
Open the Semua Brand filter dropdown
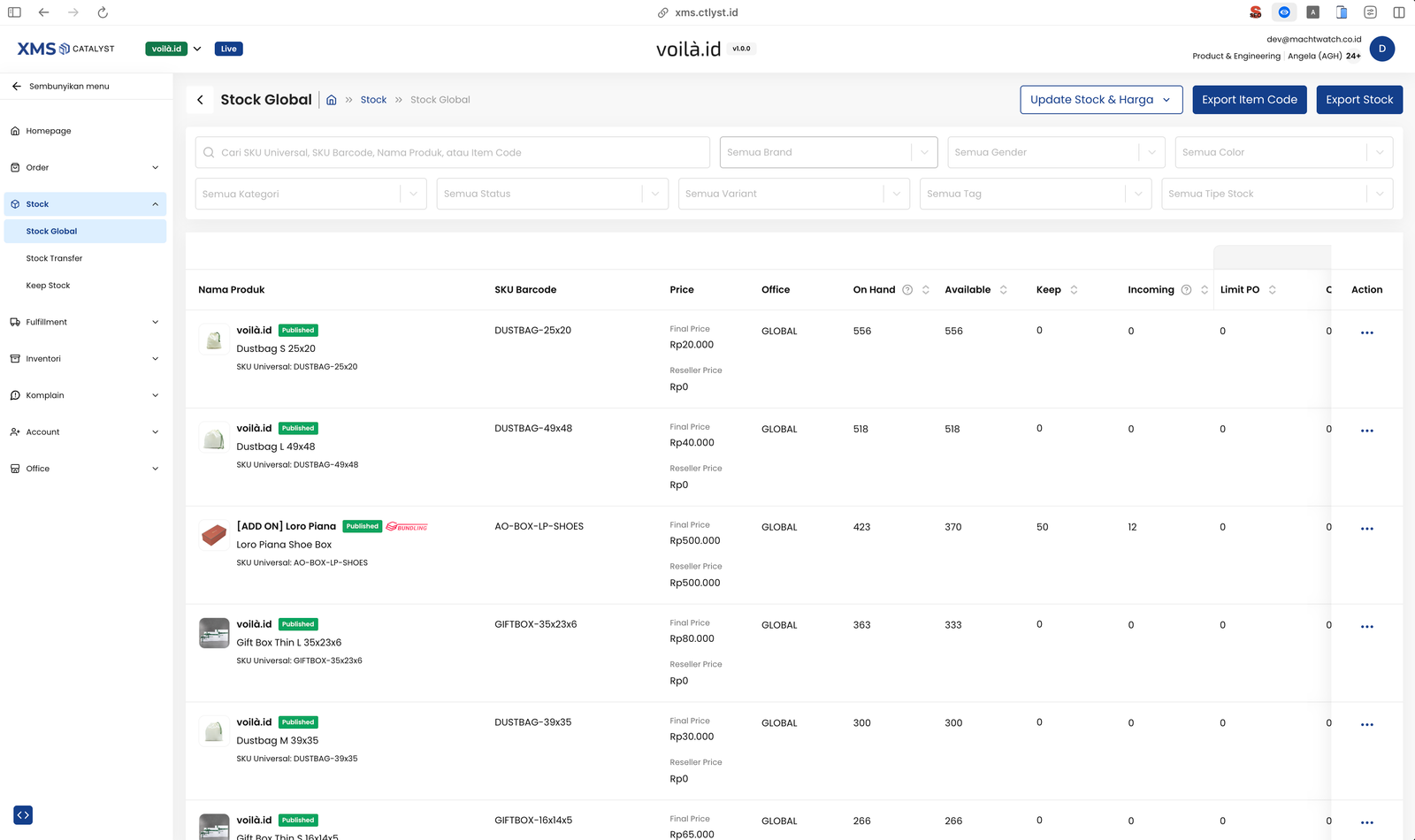click(829, 152)
